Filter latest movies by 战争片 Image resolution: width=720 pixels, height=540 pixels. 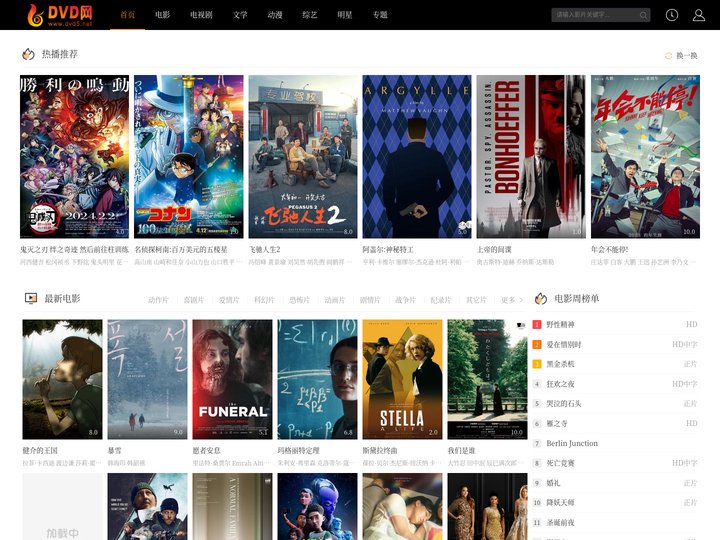pyautogui.click(x=405, y=300)
